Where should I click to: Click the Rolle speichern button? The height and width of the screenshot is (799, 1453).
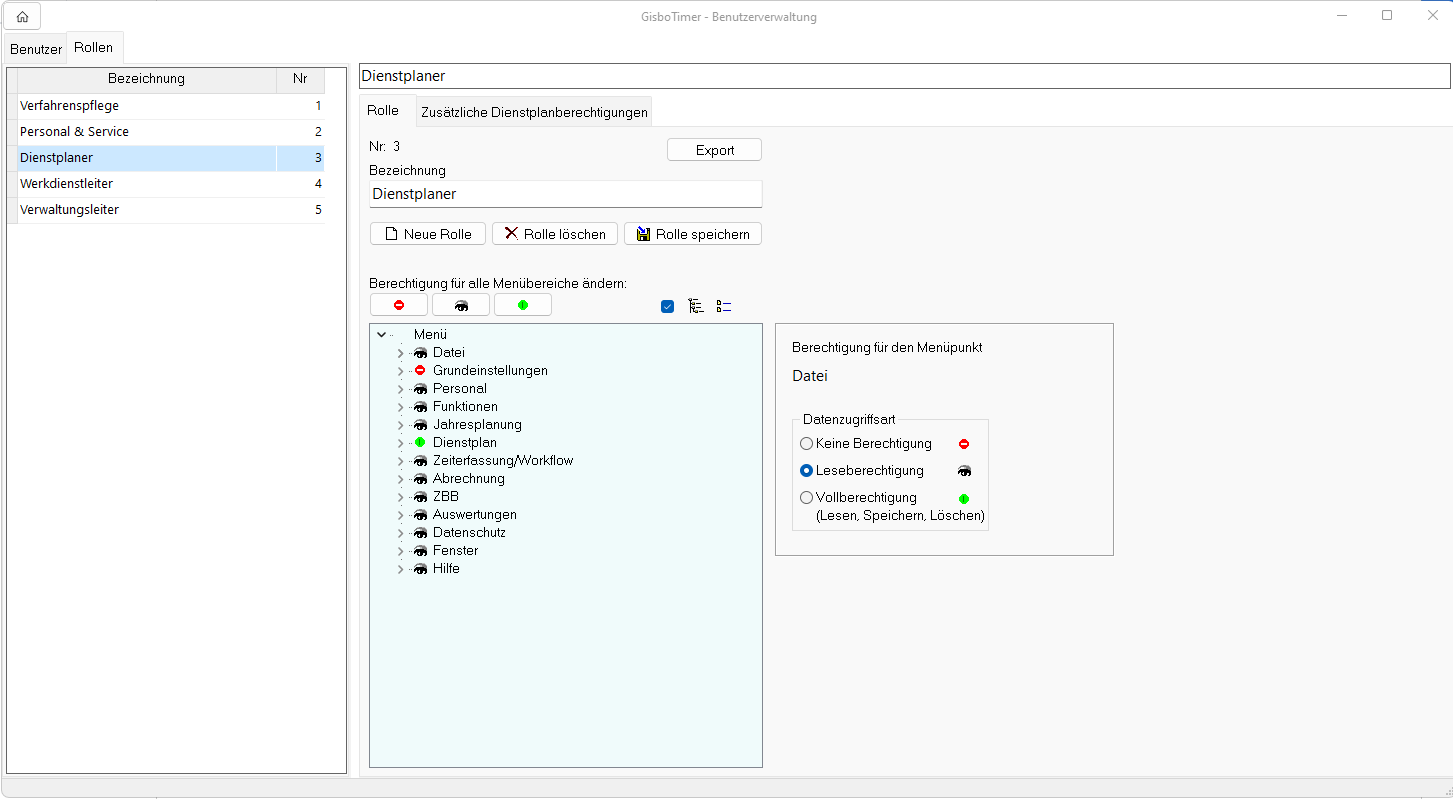[x=693, y=234]
